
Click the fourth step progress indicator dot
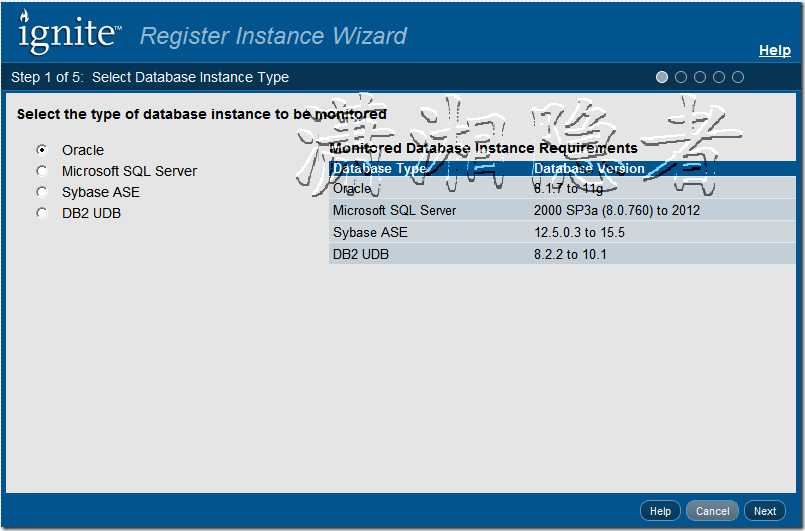[x=719, y=77]
